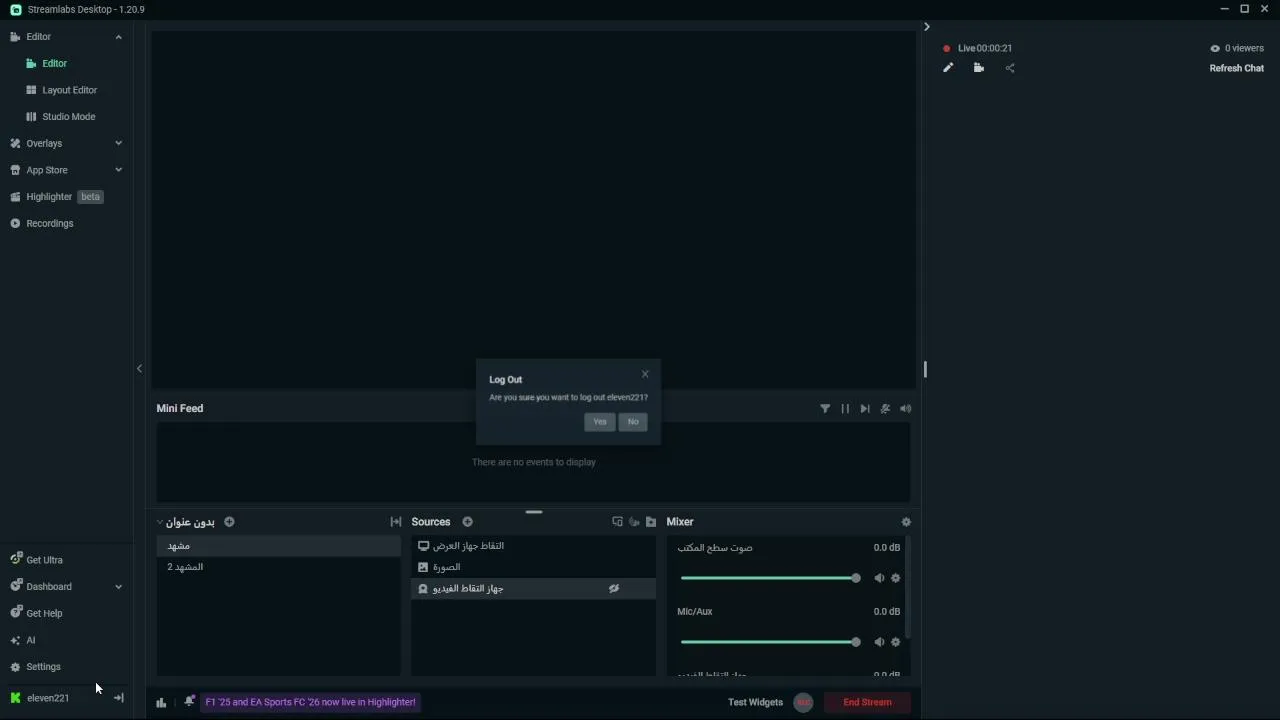Expand the Overlays sidebar section
The height and width of the screenshot is (720, 1280).
(x=118, y=143)
